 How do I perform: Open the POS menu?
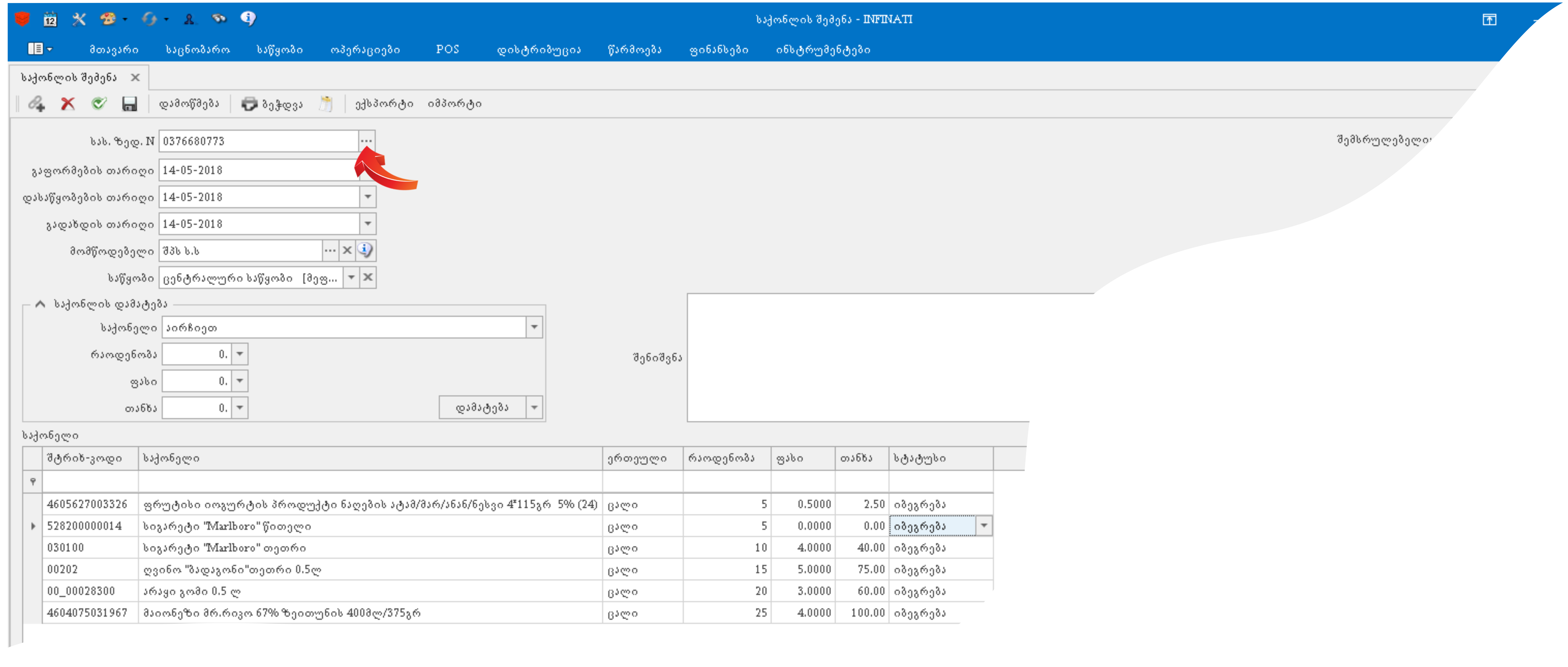[x=447, y=49]
